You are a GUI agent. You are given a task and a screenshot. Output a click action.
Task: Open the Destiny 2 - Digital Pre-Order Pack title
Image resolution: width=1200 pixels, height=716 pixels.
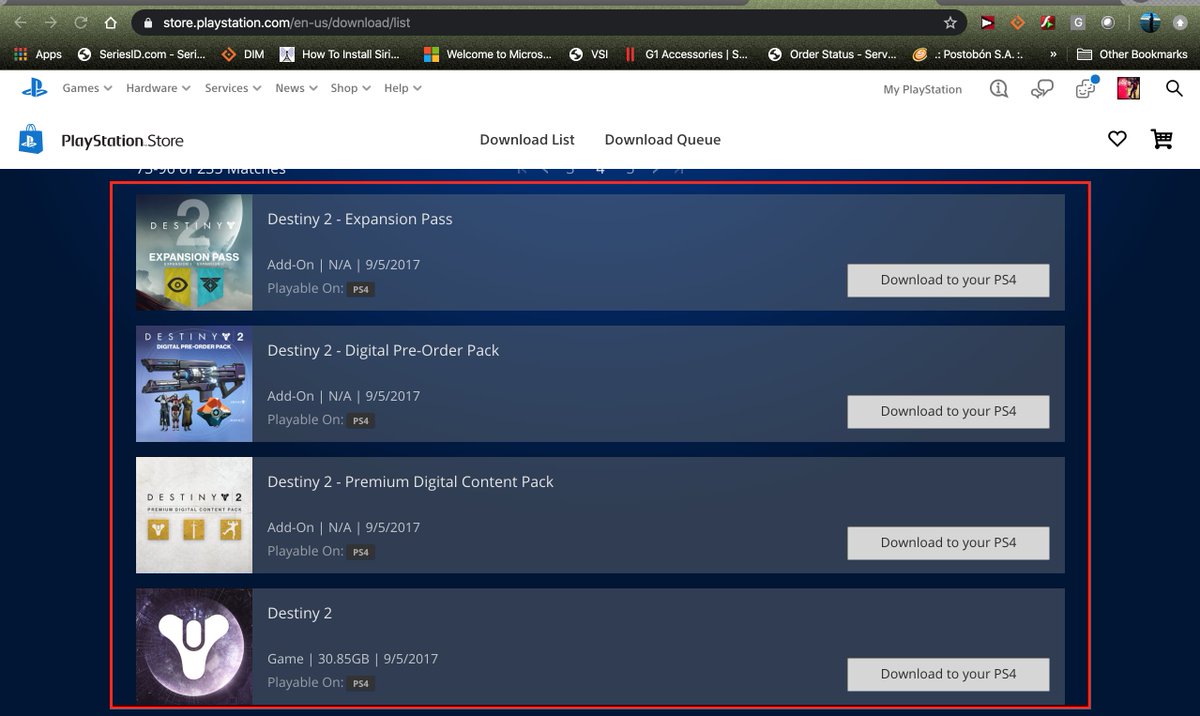(383, 350)
